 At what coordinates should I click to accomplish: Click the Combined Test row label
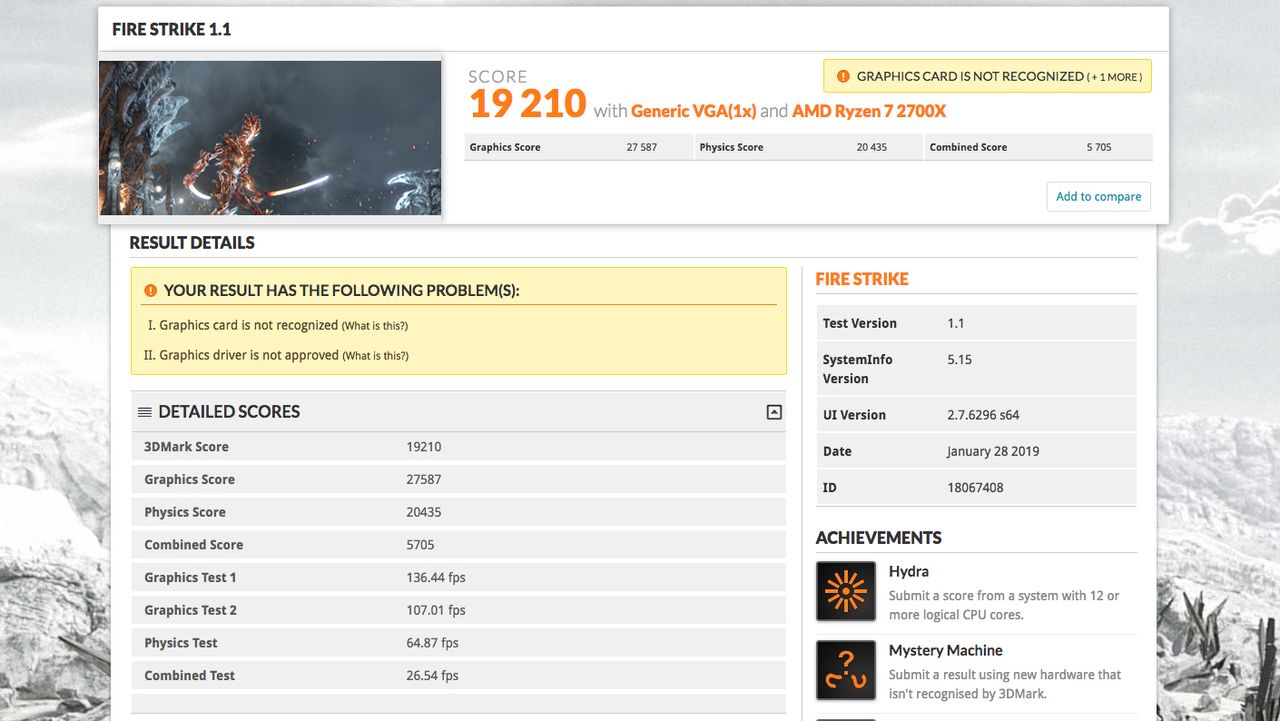pyautogui.click(x=189, y=676)
